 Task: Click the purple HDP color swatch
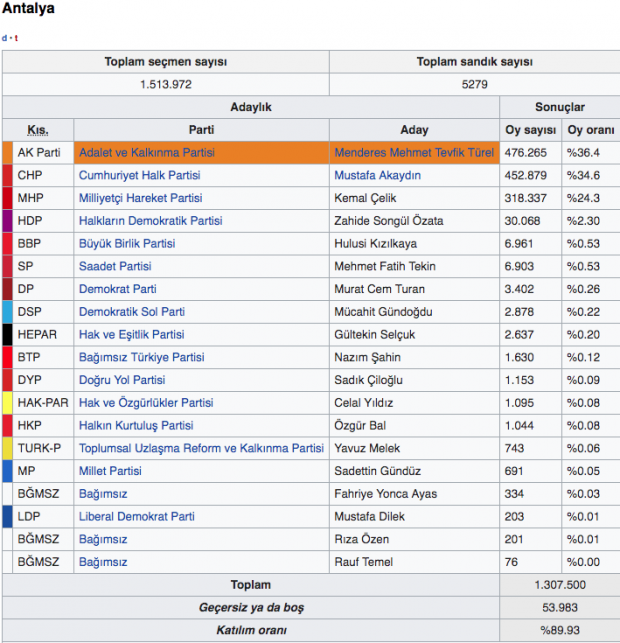pos(7,221)
